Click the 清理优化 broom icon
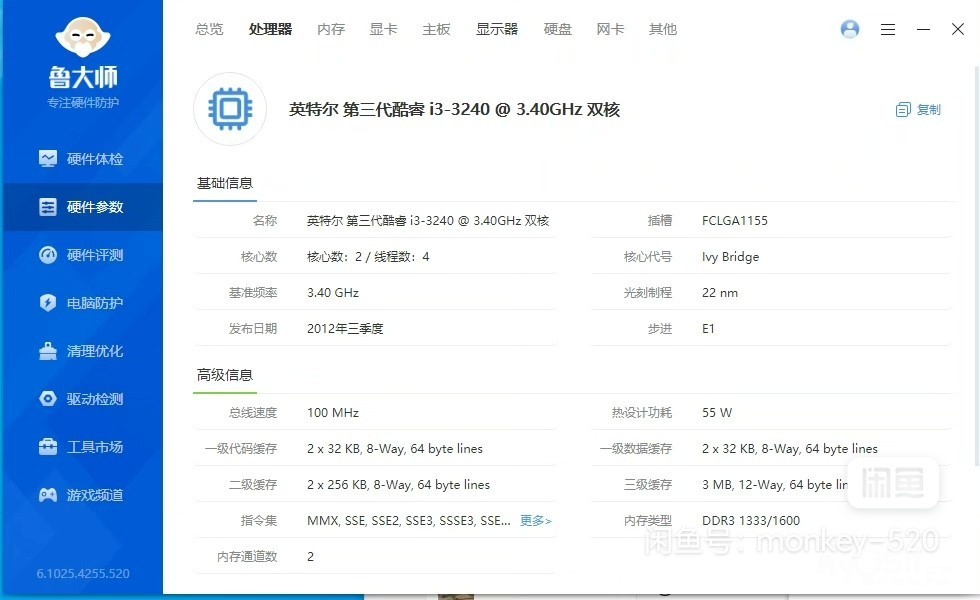Viewport: 980px width, 600px height. pos(48,351)
